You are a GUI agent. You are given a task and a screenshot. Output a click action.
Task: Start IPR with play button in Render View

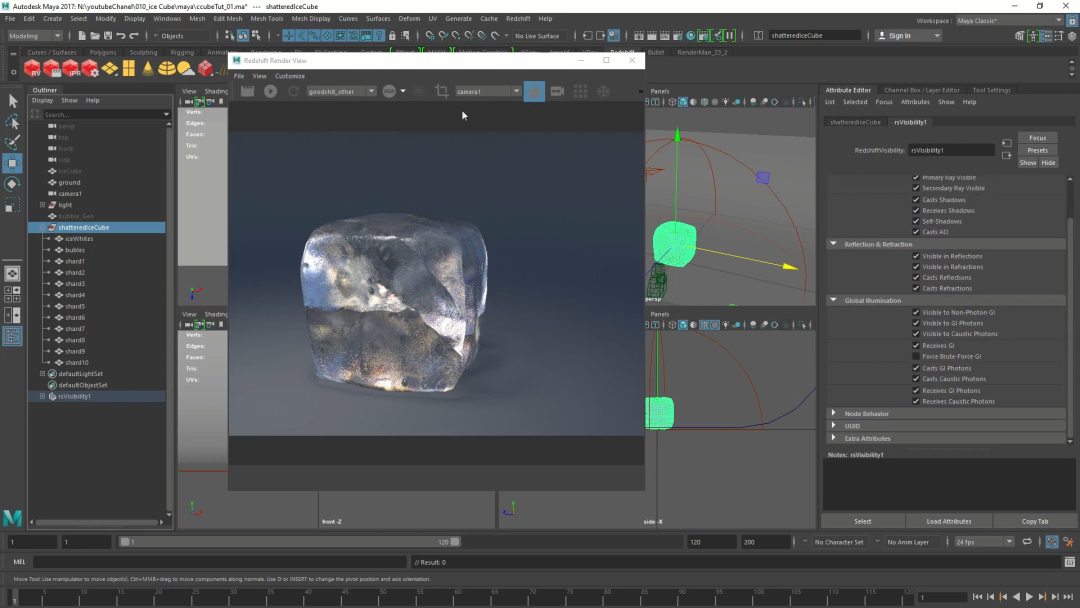(x=271, y=91)
